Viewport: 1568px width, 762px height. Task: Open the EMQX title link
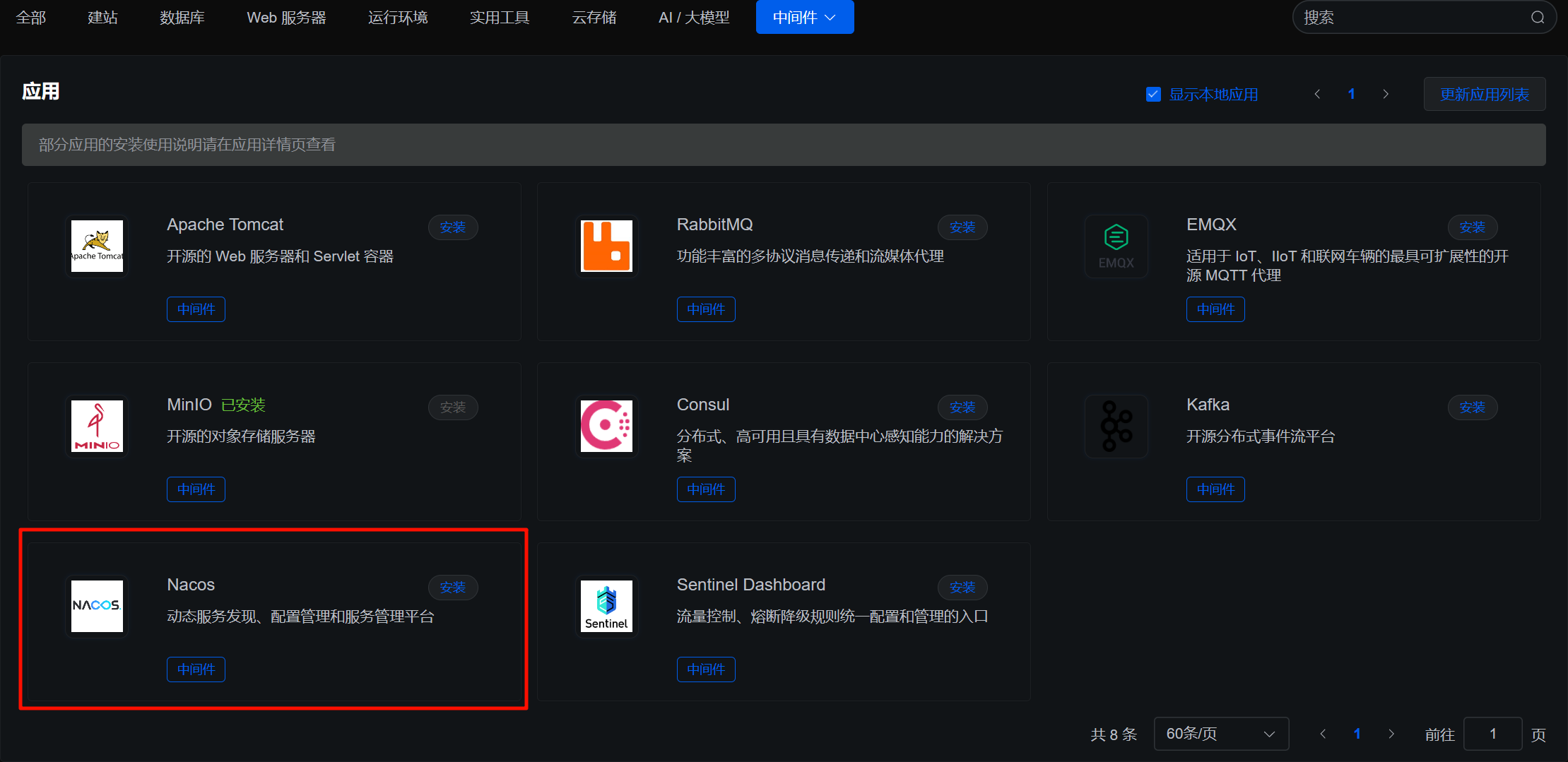(x=1211, y=225)
